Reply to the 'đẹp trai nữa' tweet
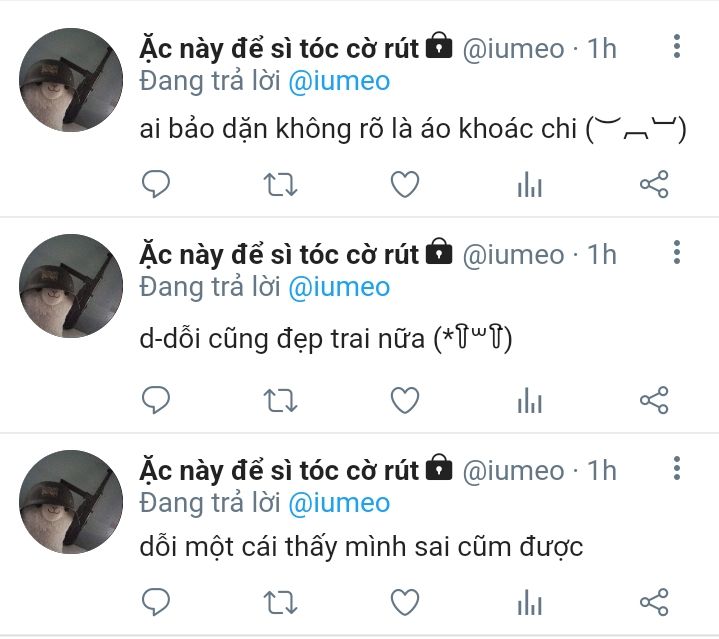719x639 pixels. click(156, 400)
